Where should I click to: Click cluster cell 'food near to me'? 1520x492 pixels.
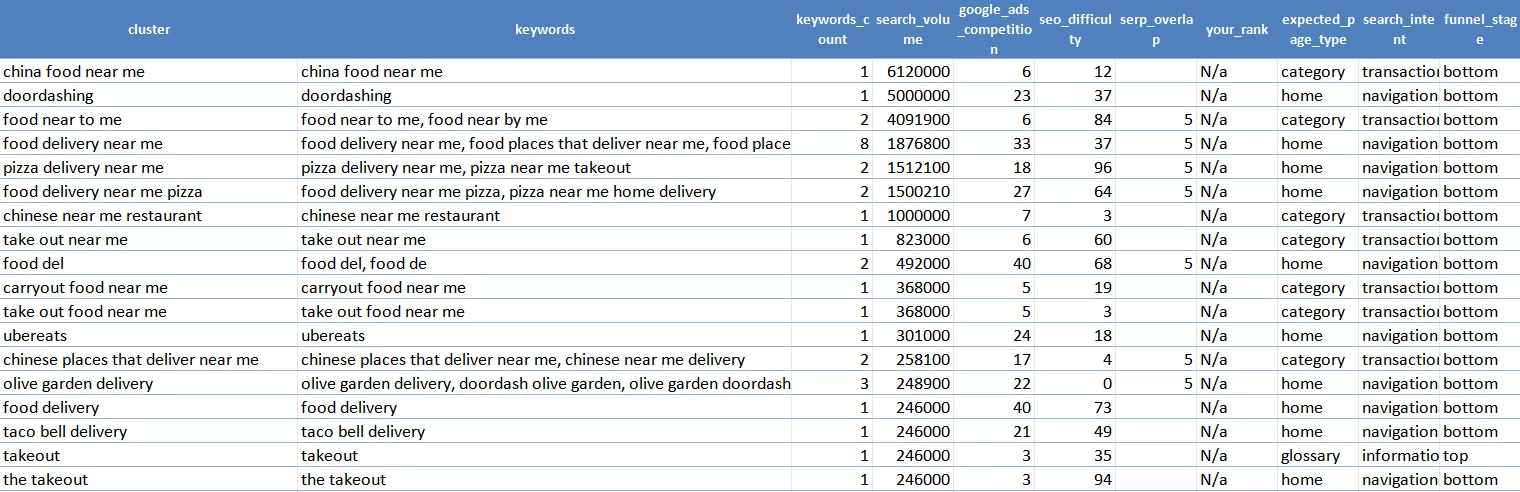click(x=149, y=119)
